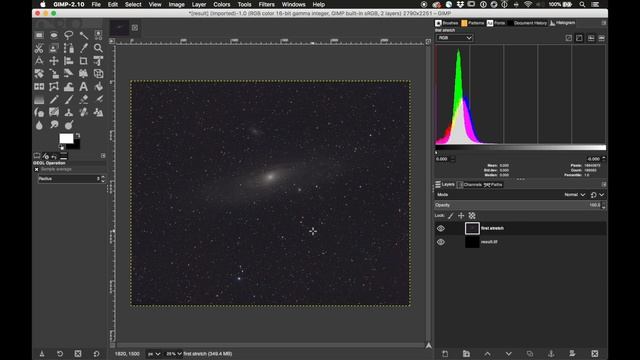Lower layer with the down arrow
640x360 pixels.
pos(509,353)
